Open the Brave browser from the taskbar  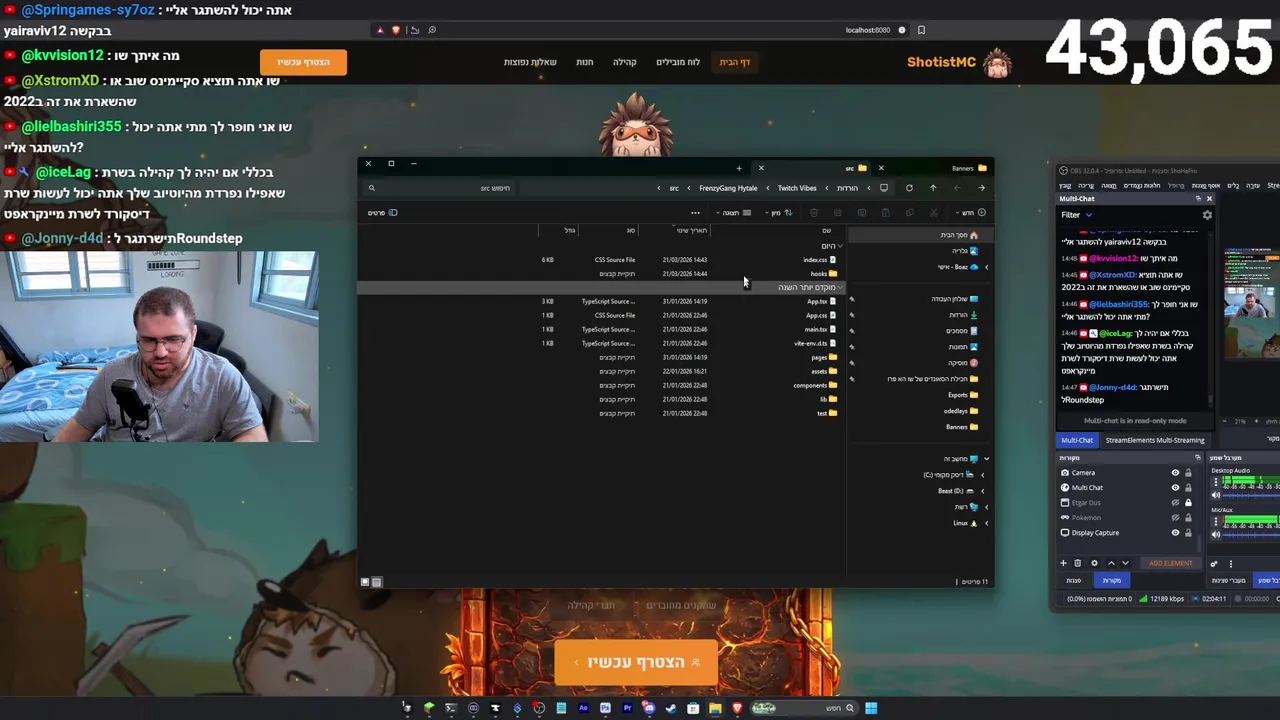coord(737,708)
